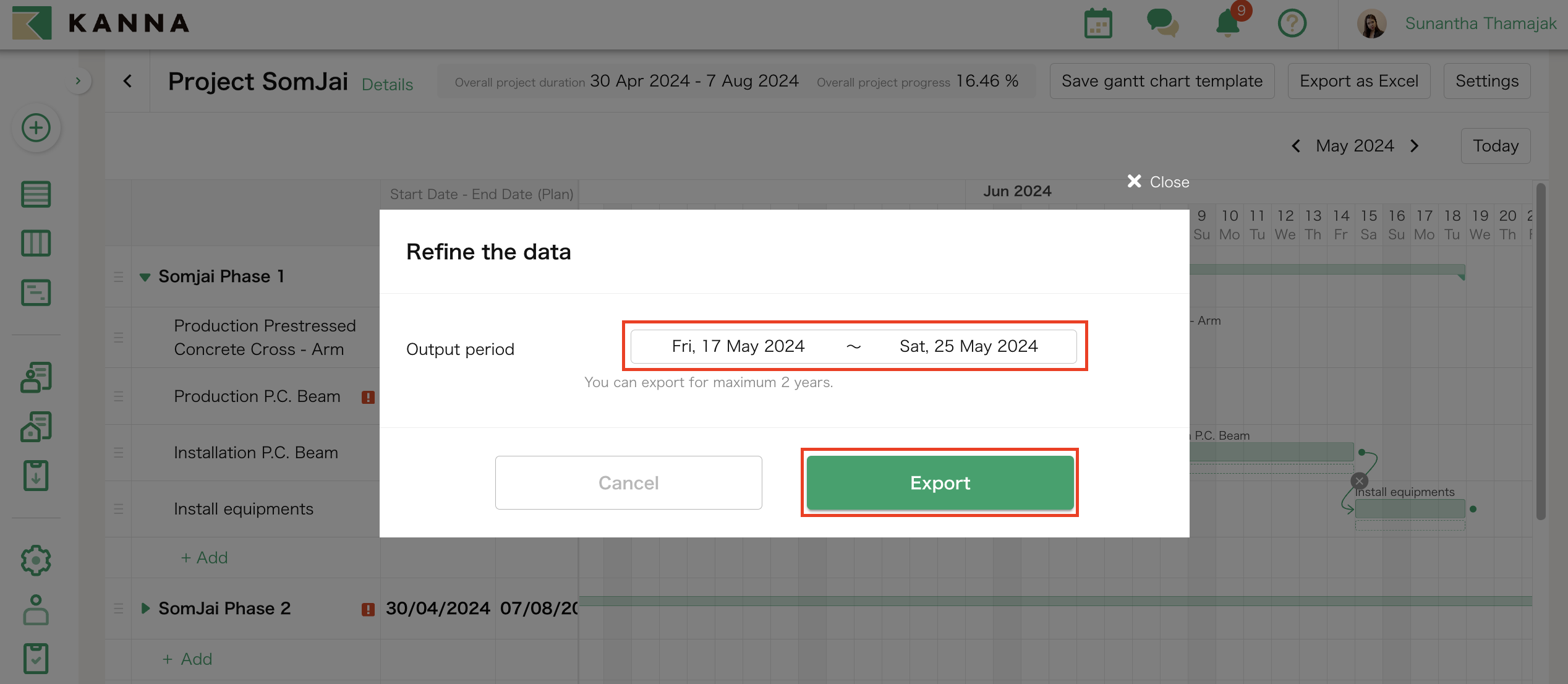The image size is (1568, 684).
Task: Open the help question mark icon
Action: [x=1292, y=23]
